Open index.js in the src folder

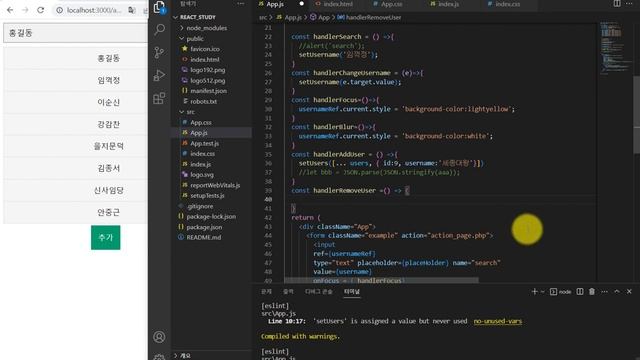200,164
